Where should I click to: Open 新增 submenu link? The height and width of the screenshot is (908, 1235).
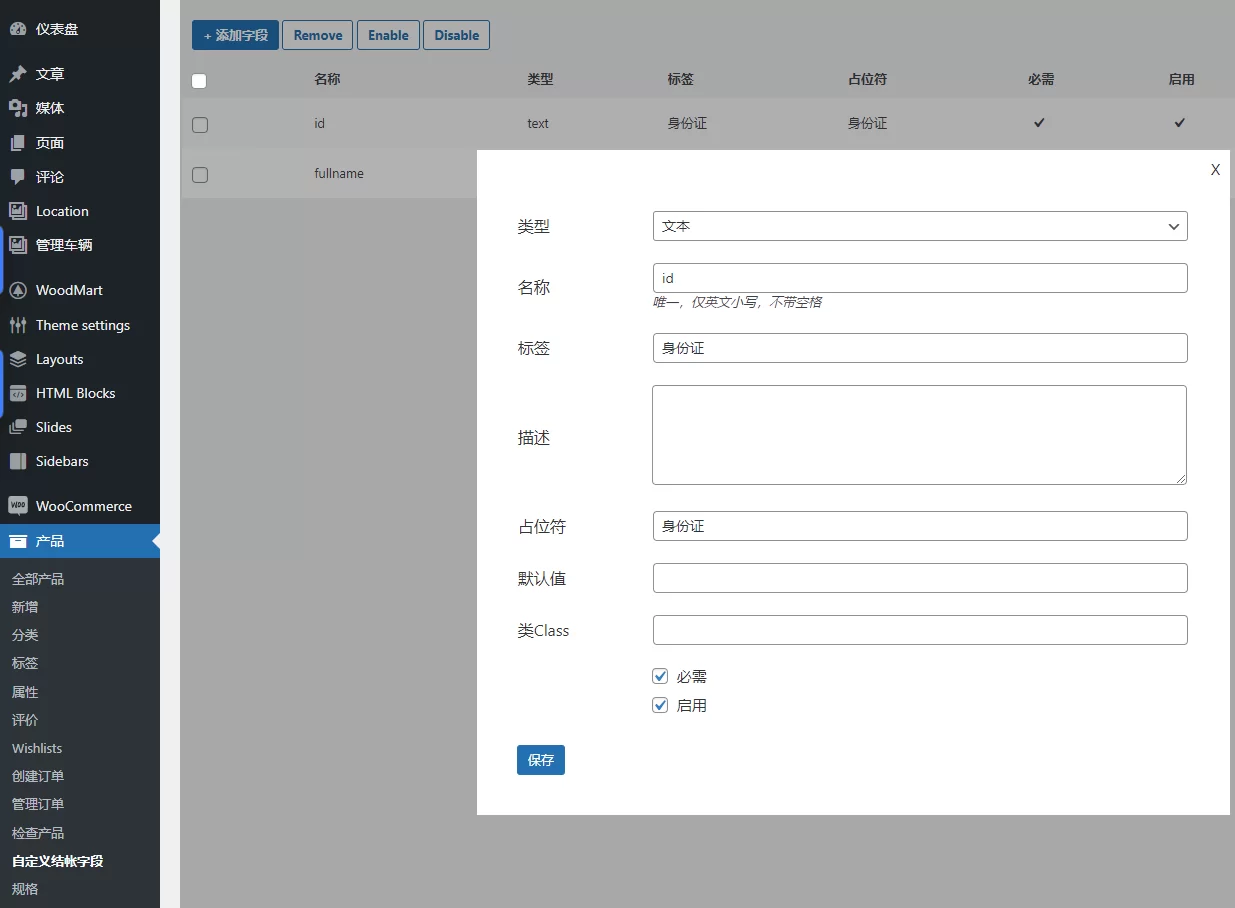[x=25, y=607]
